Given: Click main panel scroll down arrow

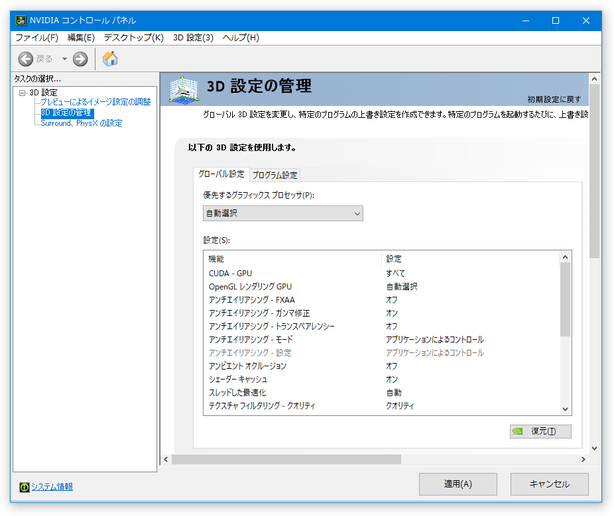Looking at the screenshot, I should point(594,448).
